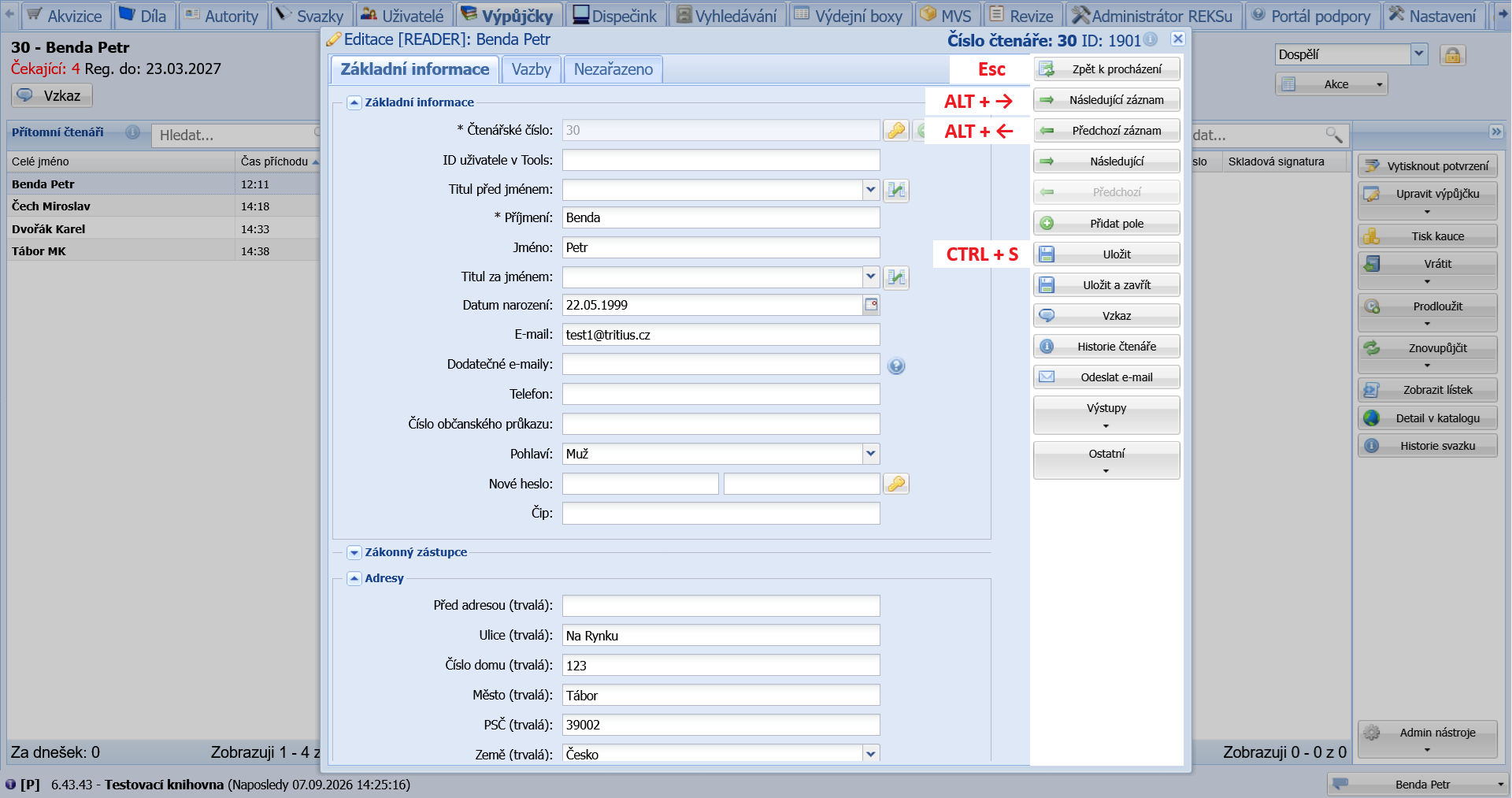
Task: Close the Editace reader dialog
Action: click(1178, 39)
